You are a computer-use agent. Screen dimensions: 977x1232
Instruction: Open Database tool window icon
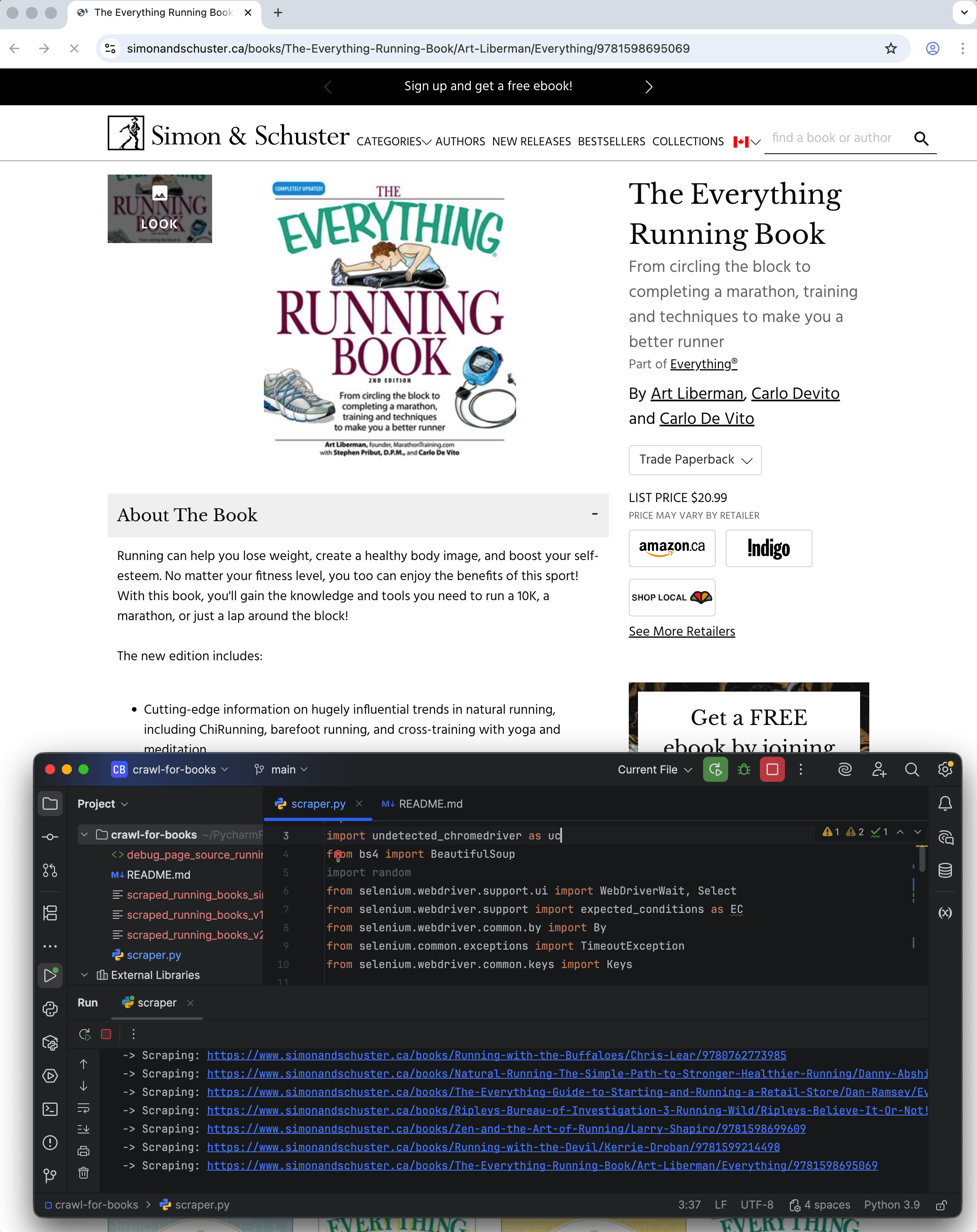click(x=945, y=870)
